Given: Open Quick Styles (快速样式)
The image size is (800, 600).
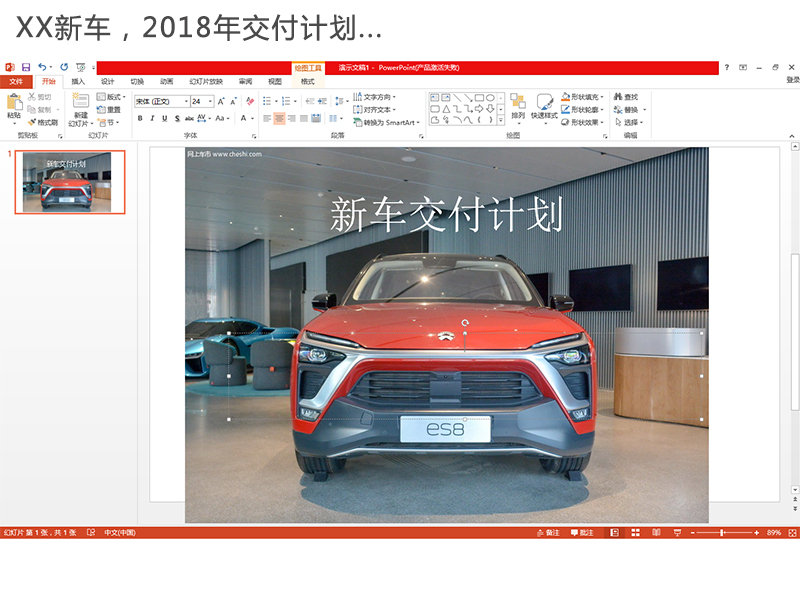Looking at the screenshot, I should pos(544,107).
